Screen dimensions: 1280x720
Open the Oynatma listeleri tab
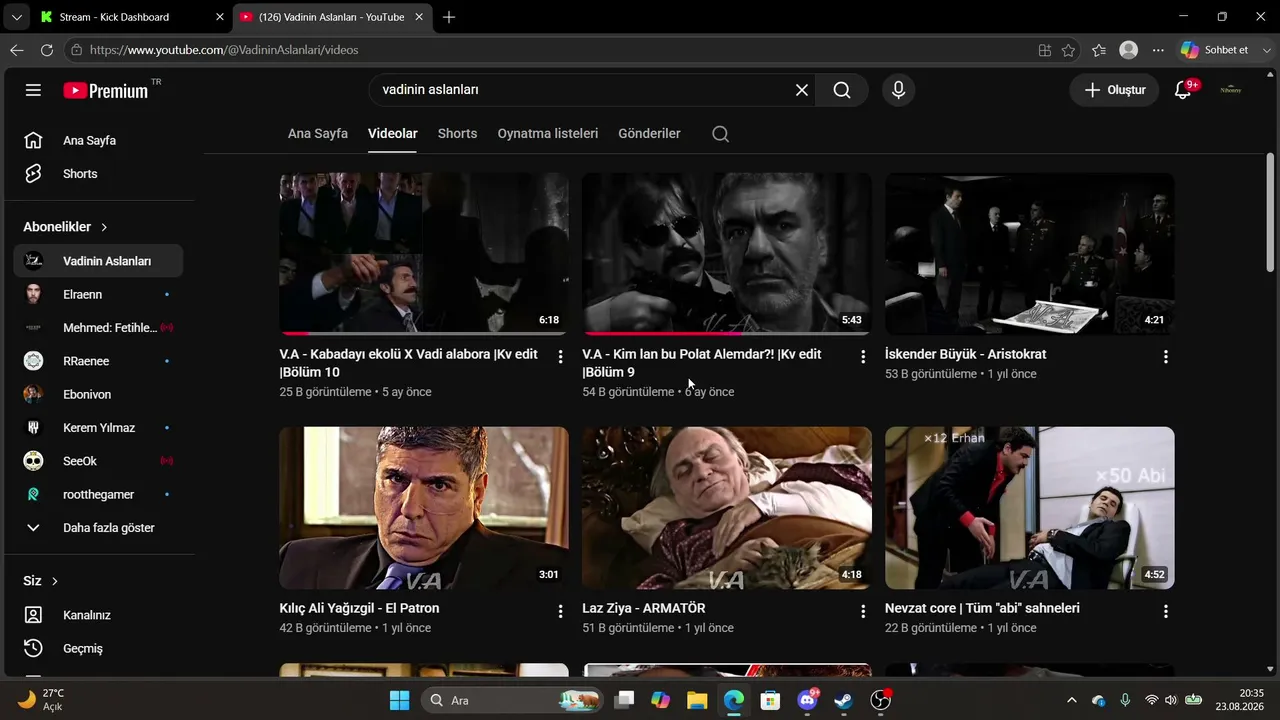point(548,134)
